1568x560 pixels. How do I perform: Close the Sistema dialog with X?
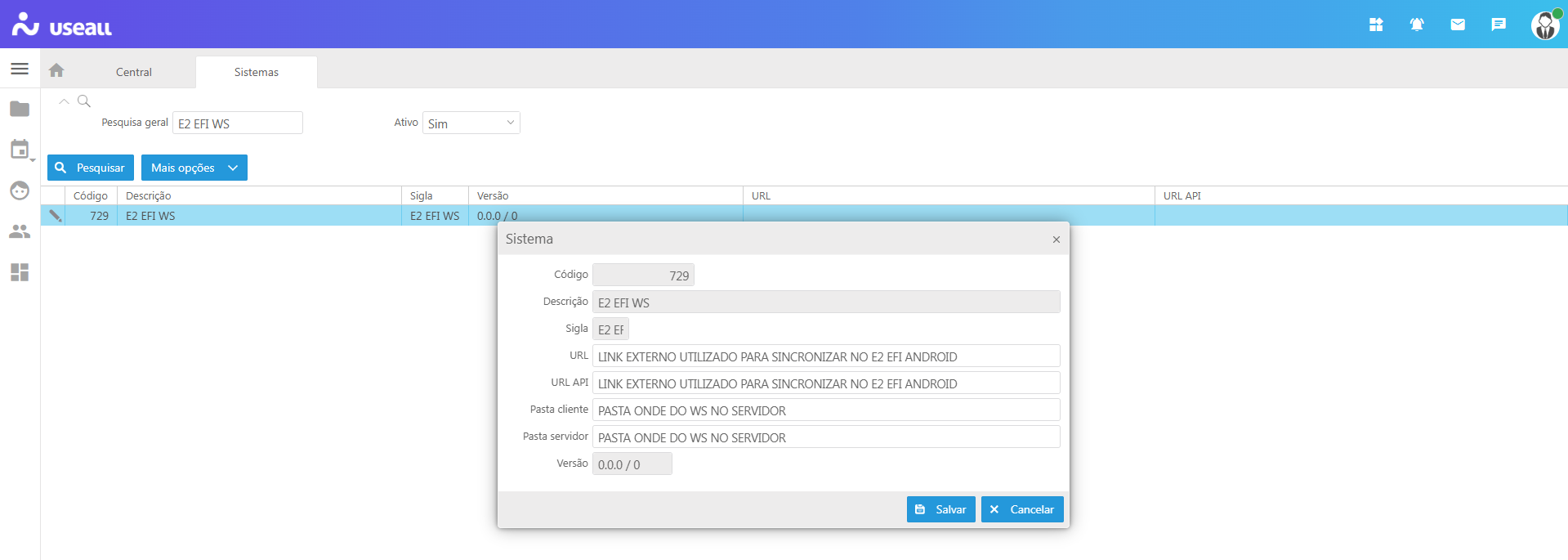[x=1056, y=240]
